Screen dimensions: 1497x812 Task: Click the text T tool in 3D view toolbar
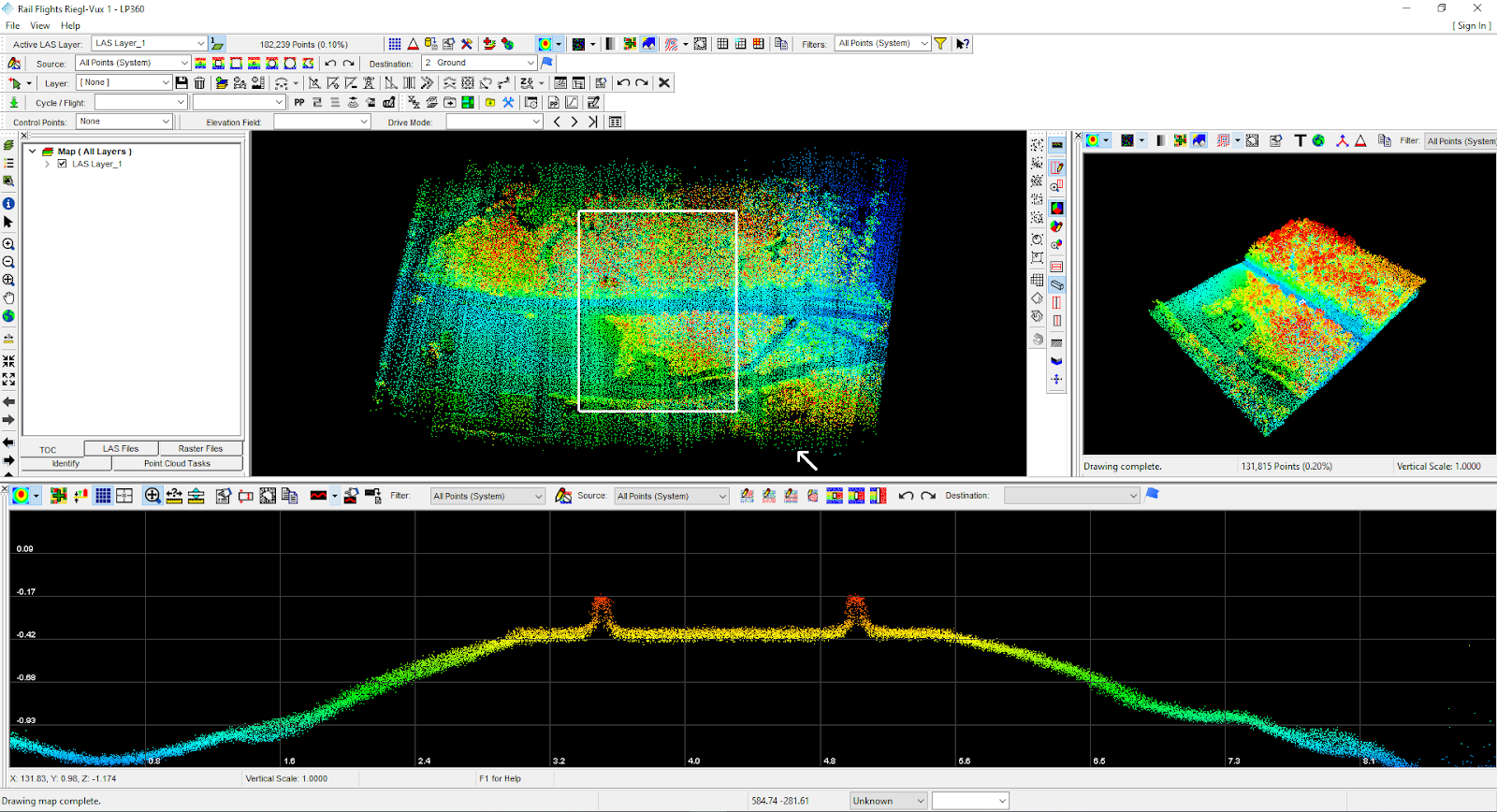click(x=1300, y=140)
